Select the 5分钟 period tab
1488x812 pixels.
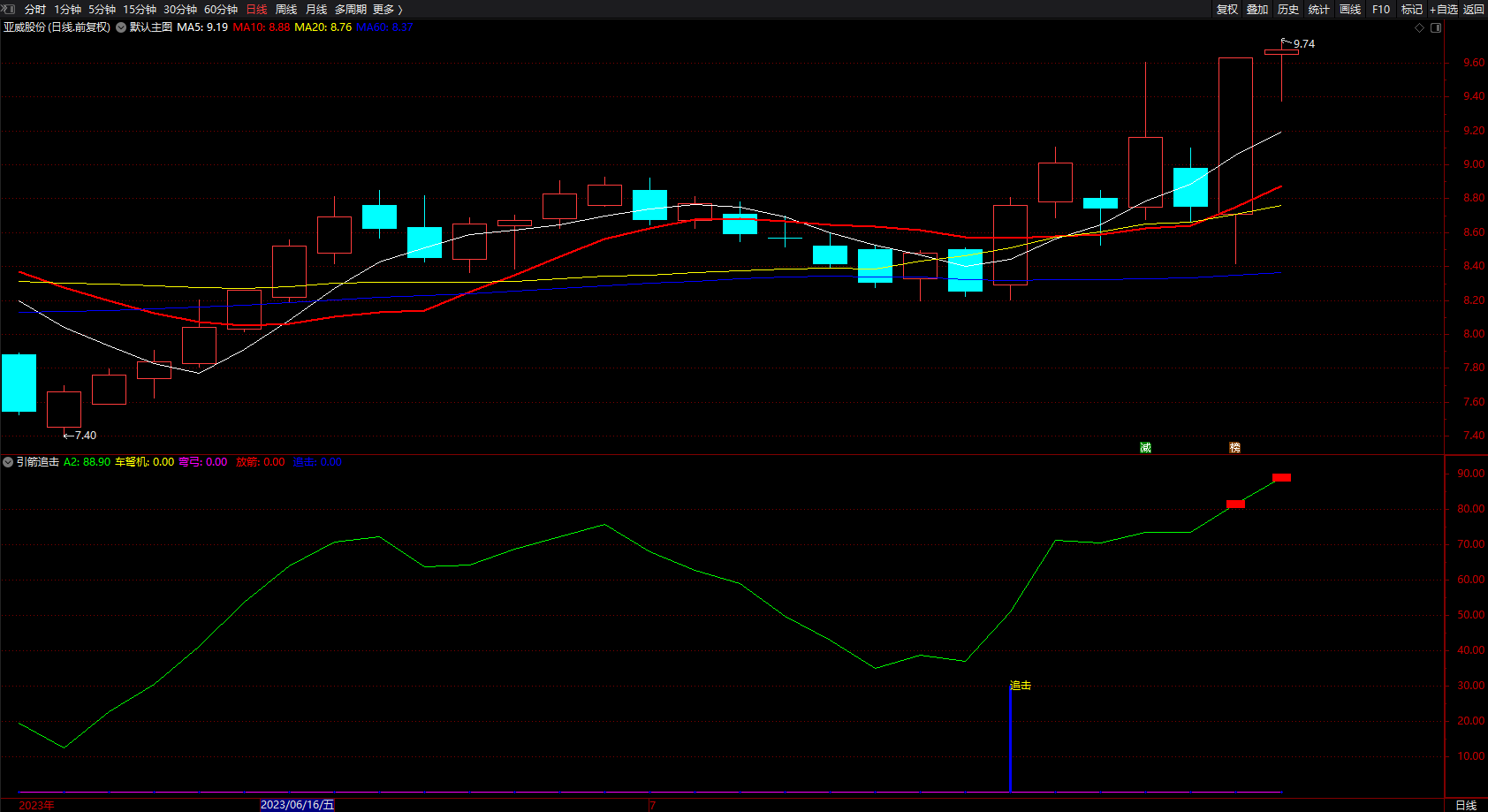pyautogui.click(x=102, y=9)
